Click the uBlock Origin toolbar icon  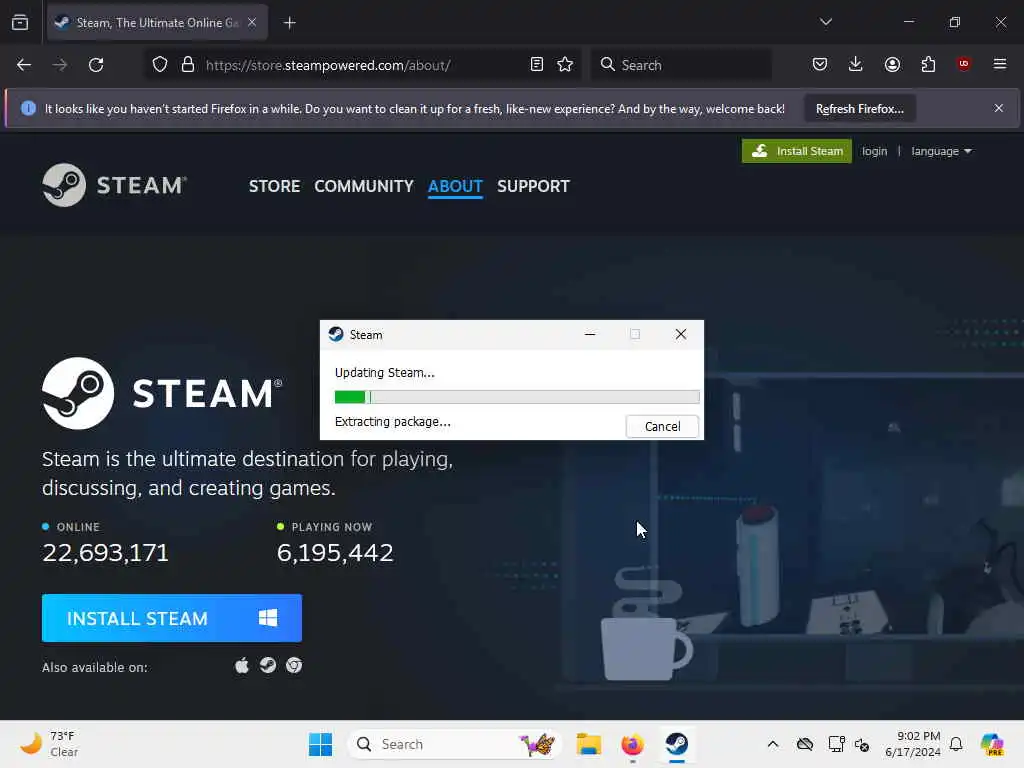[x=963, y=64]
